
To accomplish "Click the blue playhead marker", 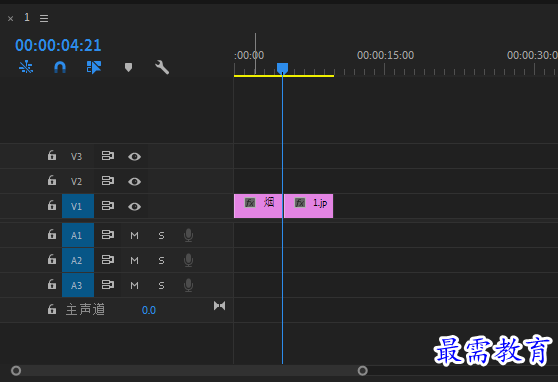I will (283, 68).
